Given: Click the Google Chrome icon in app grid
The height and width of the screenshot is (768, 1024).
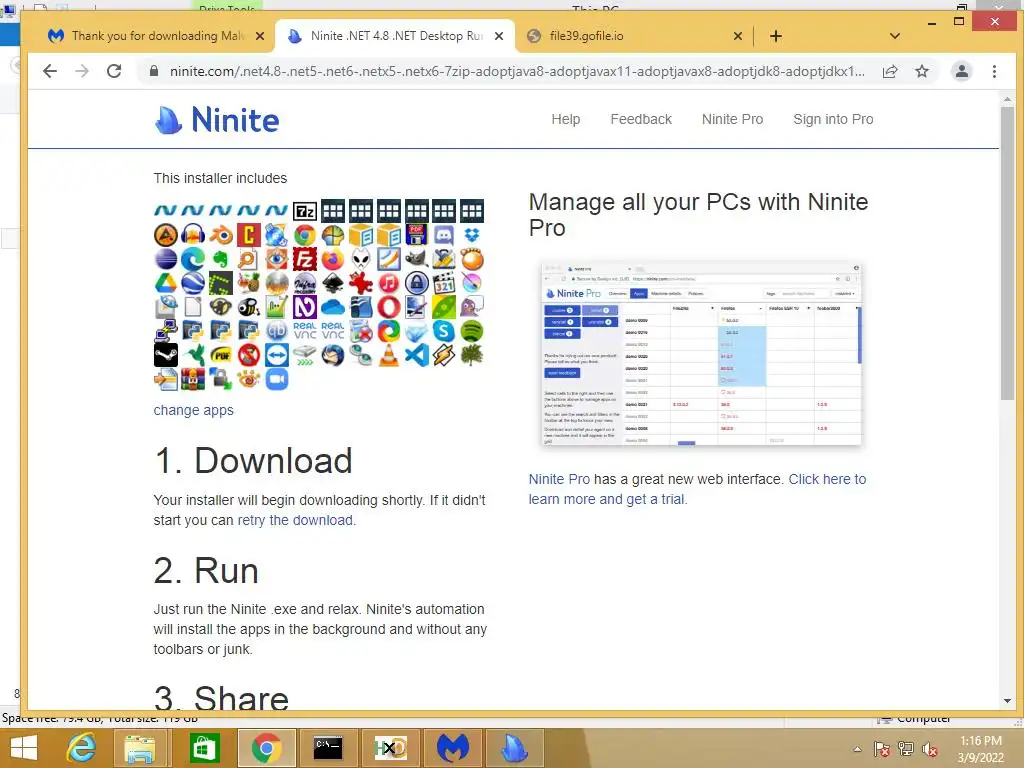Looking at the screenshot, I should [x=304, y=234].
